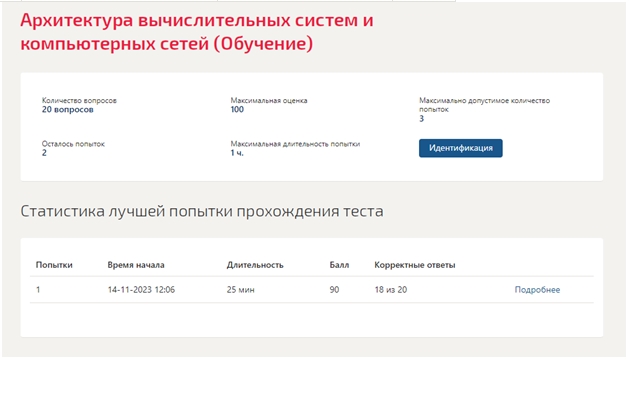Click the Длительность column header
Viewport: 640px width, 397px height.
click(x=255, y=265)
